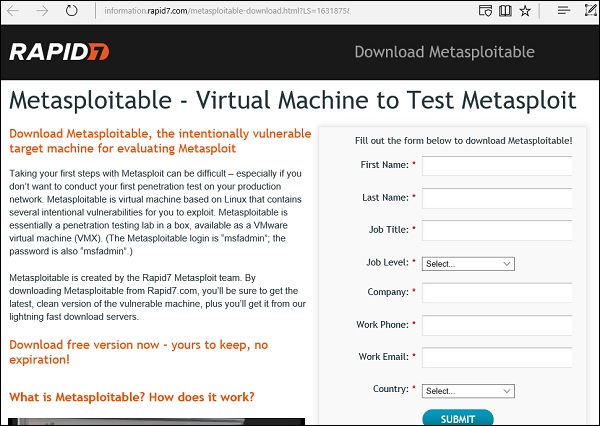Click the Work Phone input field

pos(497,325)
